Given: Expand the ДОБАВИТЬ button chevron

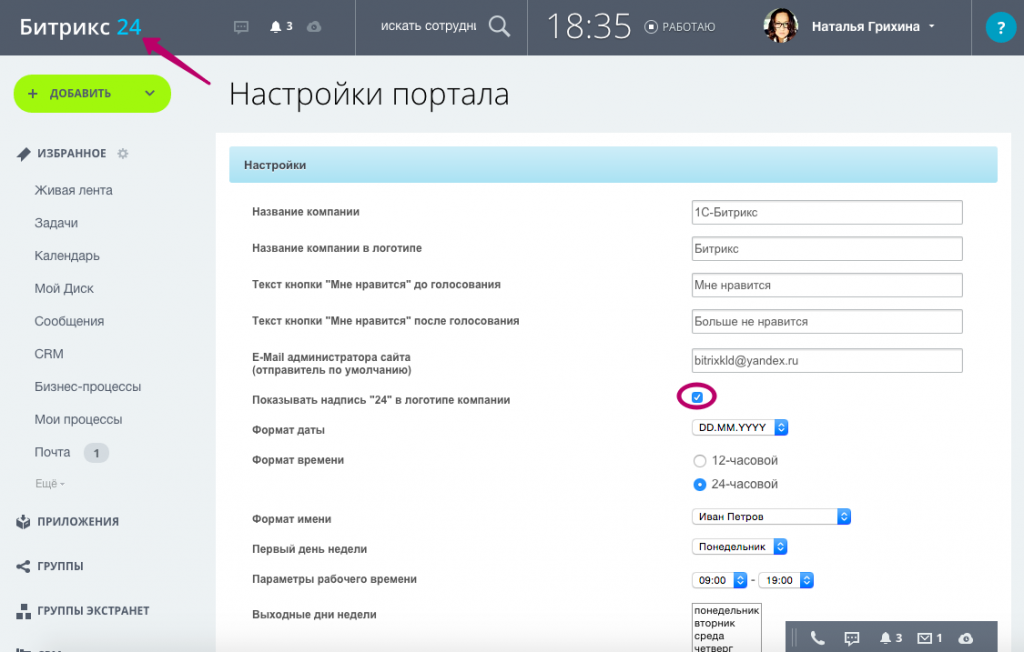Looking at the screenshot, I should (x=150, y=93).
